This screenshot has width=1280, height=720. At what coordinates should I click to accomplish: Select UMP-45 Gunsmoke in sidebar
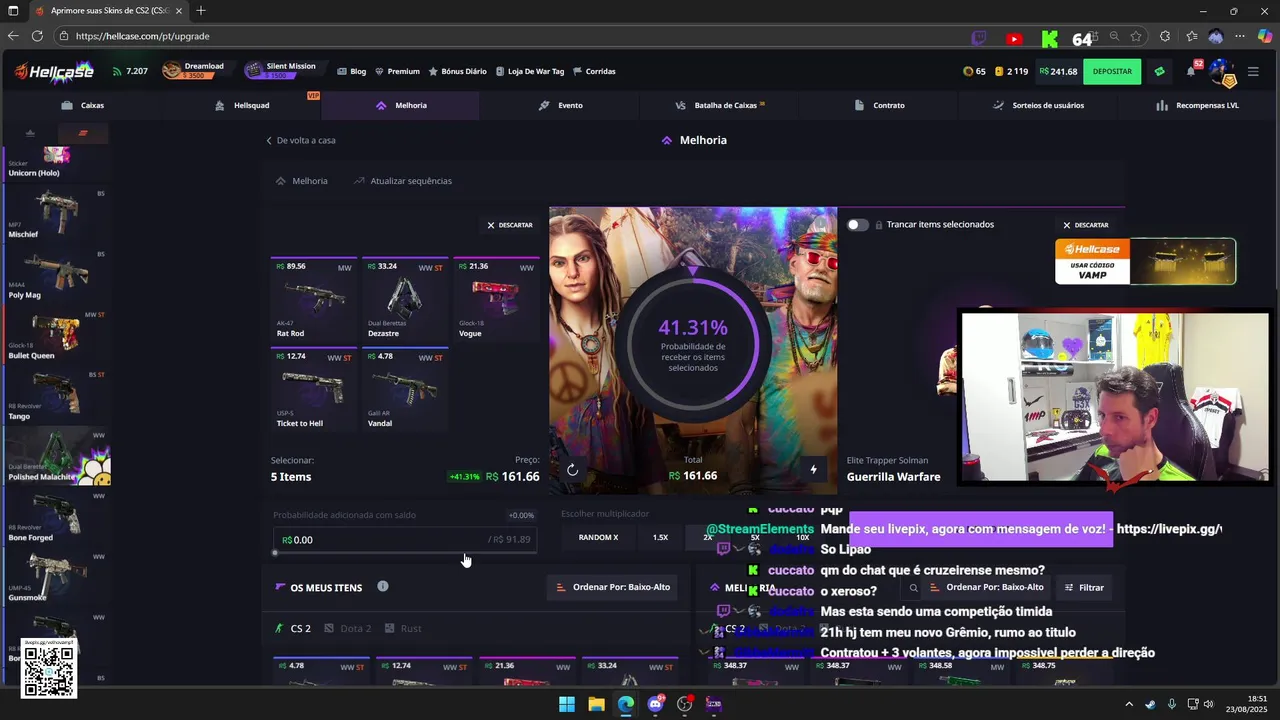coord(55,578)
